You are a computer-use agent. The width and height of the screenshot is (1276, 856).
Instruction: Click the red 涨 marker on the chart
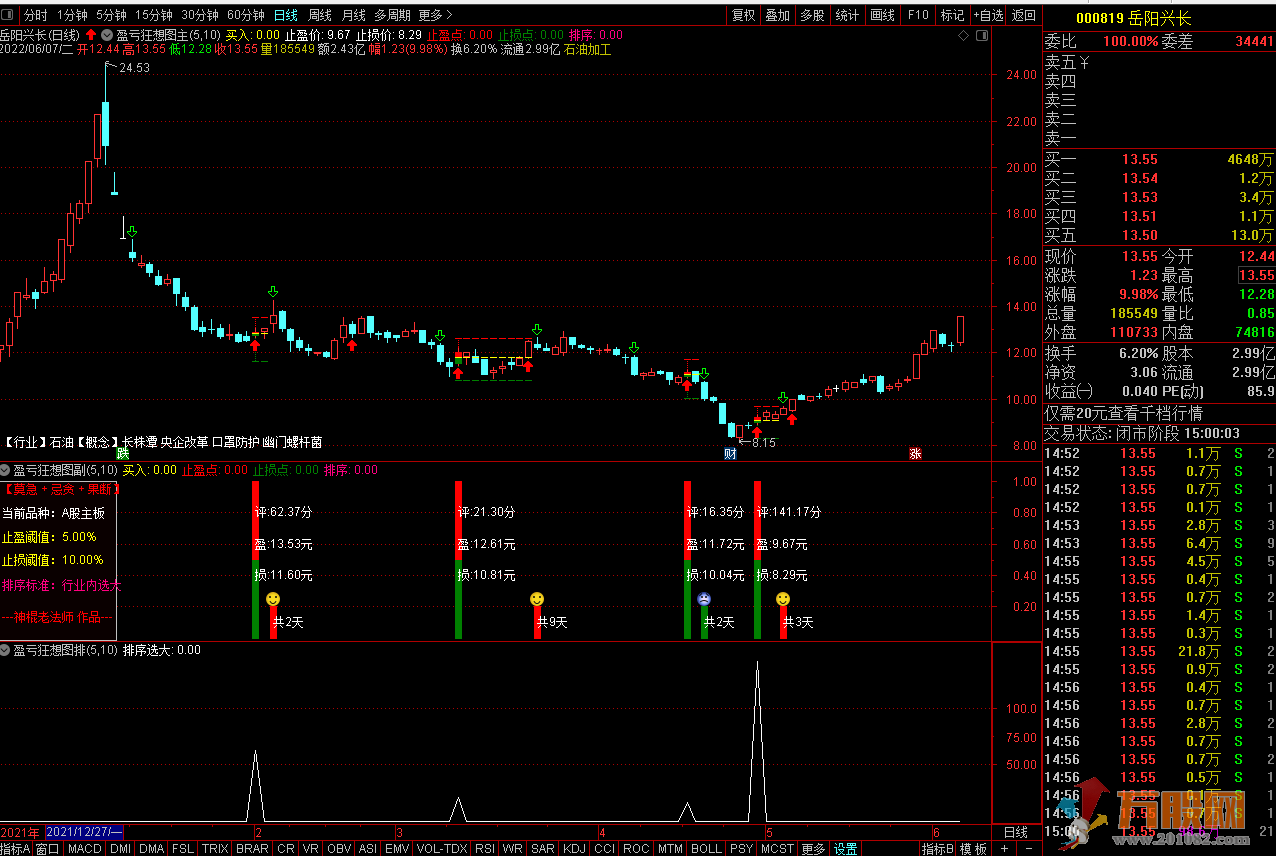[914, 453]
